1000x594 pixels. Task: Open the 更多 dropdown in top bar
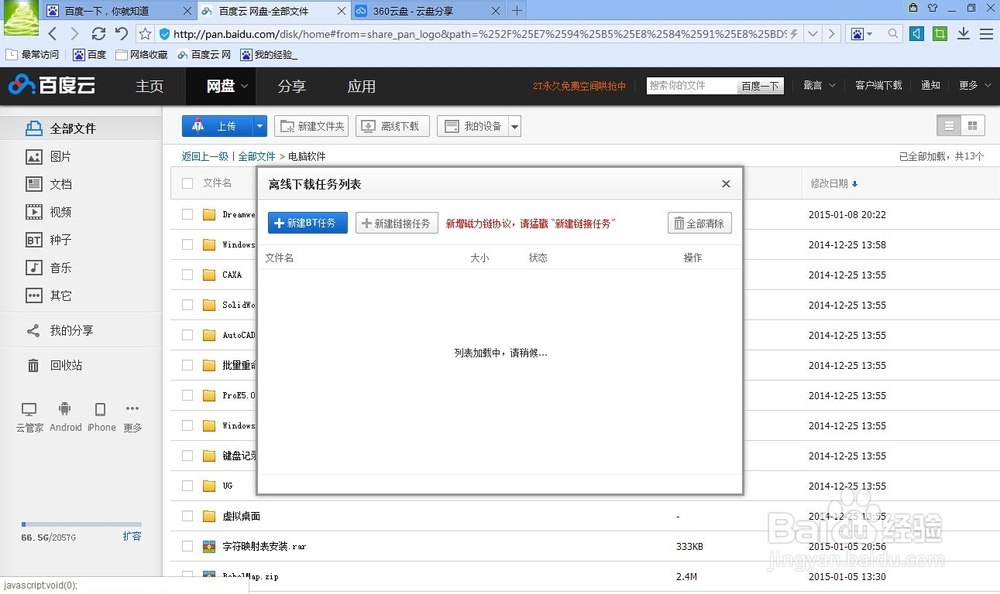click(x=975, y=85)
